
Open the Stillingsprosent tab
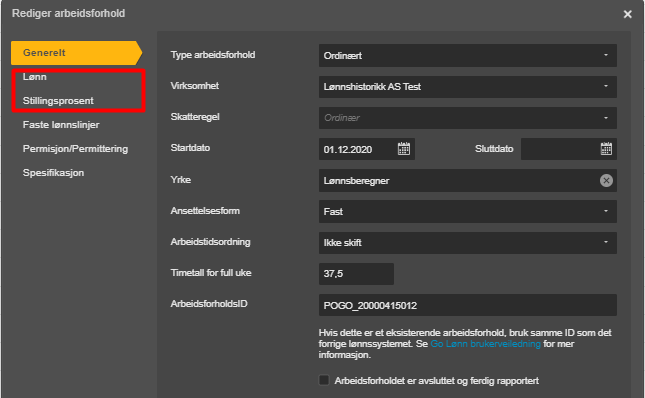click(58, 101)
